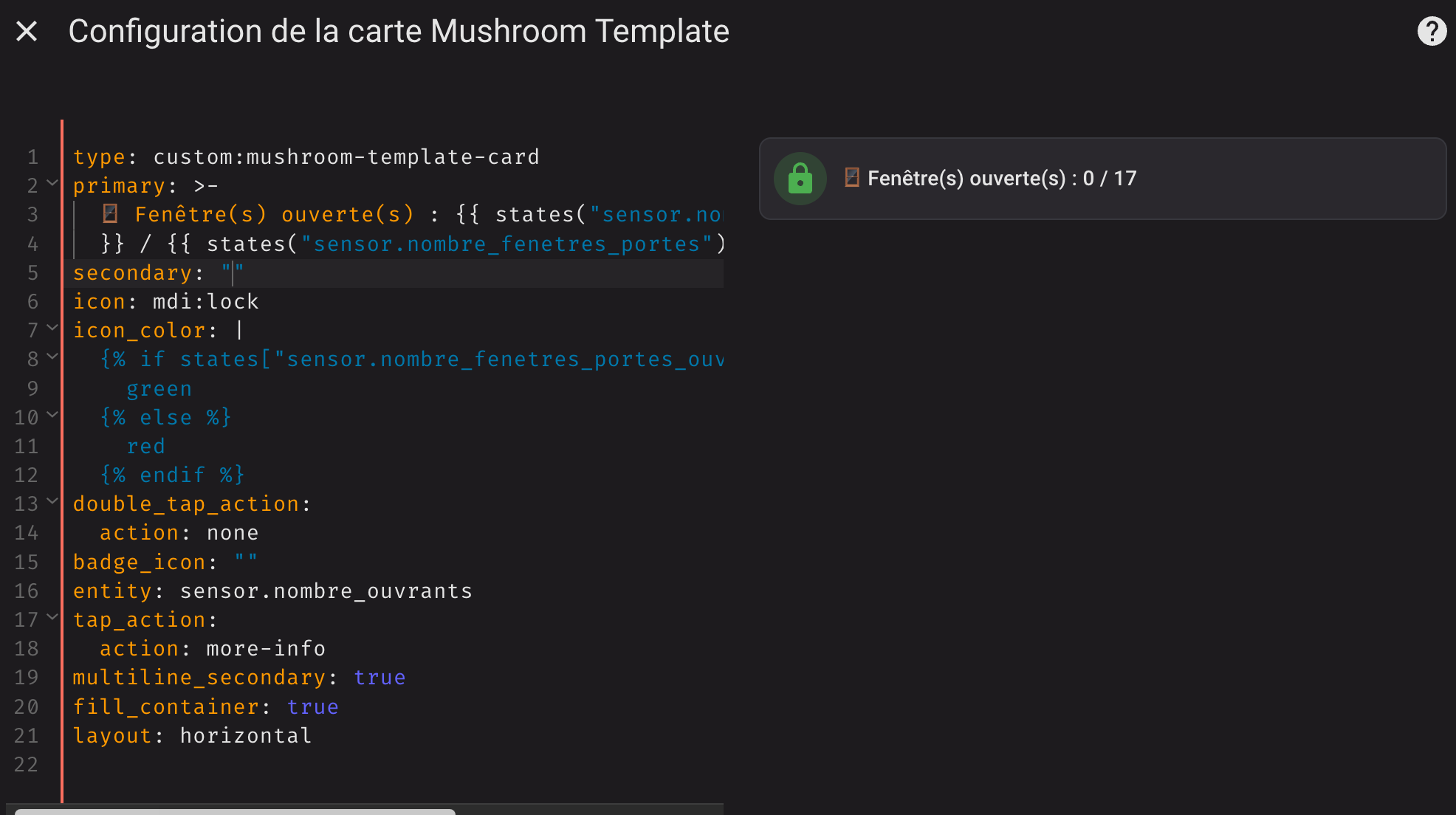
Task: Click the 'Fenêtre(s) ouverte(s) : 0 / 17' preview text
Action: click(1002, 178)
